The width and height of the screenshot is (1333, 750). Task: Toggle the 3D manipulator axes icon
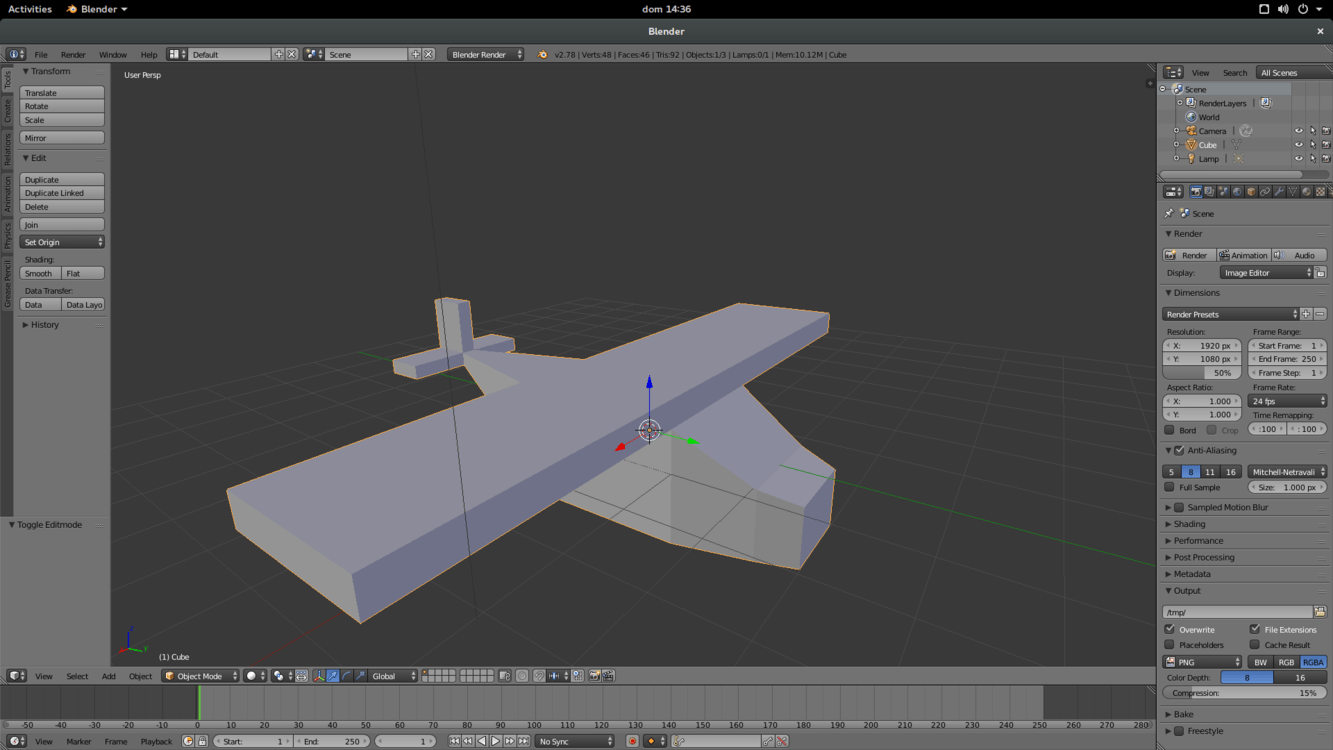click(x=318, y=676)
